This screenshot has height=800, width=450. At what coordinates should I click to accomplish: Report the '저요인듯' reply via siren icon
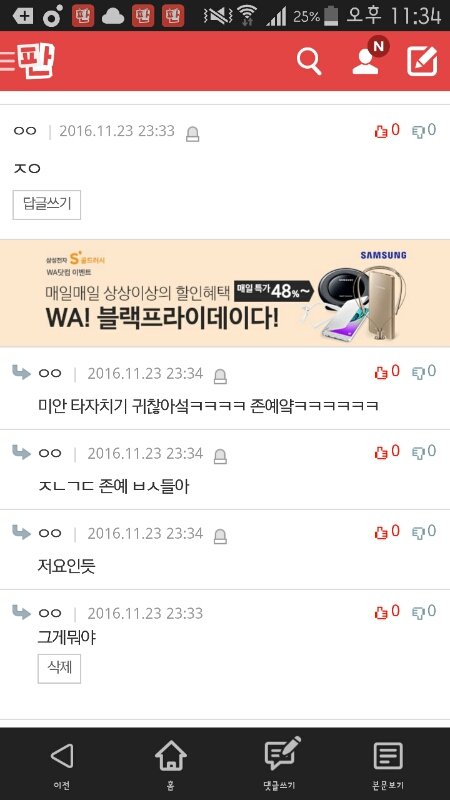pos(220,536)
